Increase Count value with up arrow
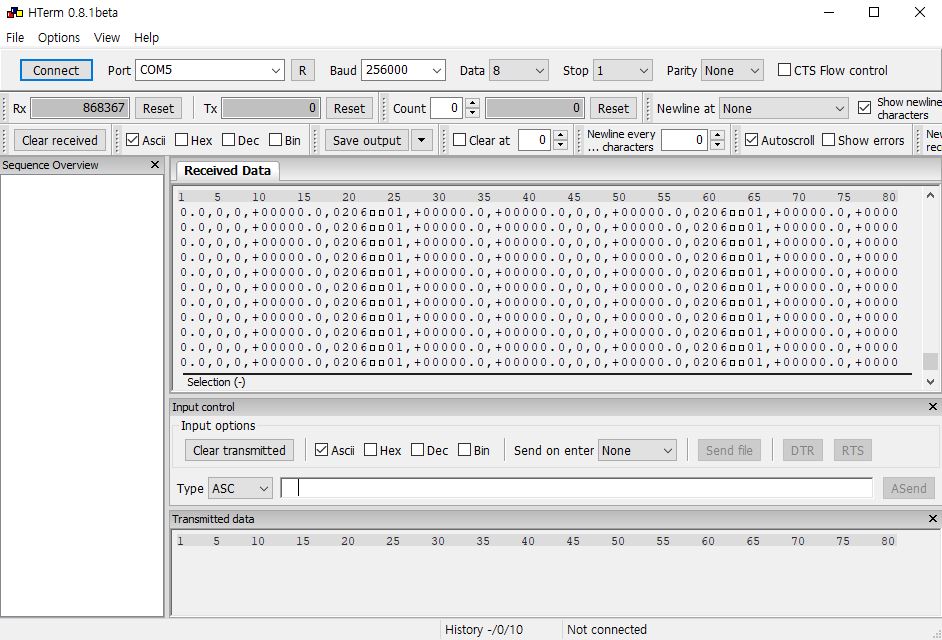This screenshot has width=942, height=640. [473, 103]
